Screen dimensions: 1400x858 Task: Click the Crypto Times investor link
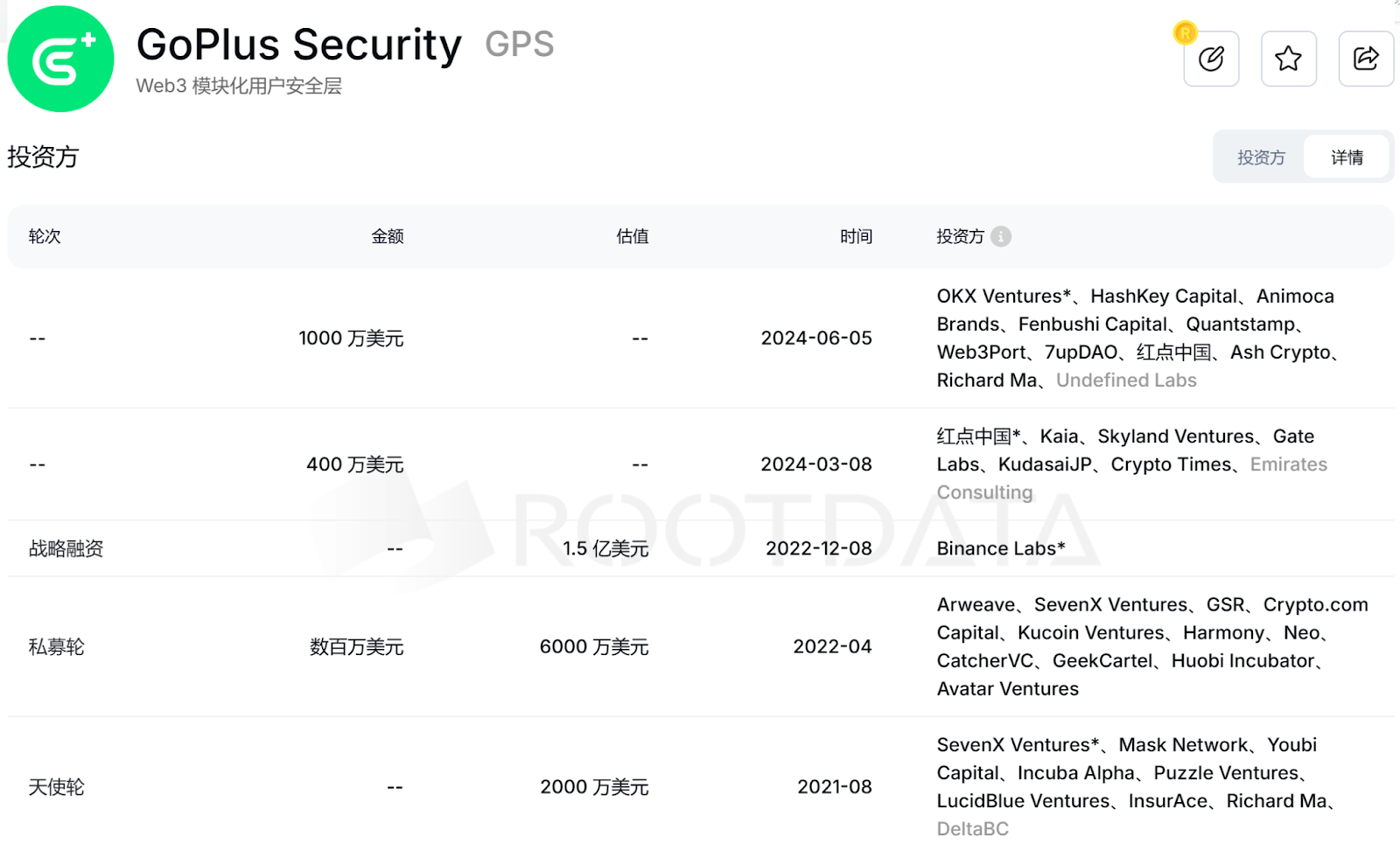[1171, 464]
